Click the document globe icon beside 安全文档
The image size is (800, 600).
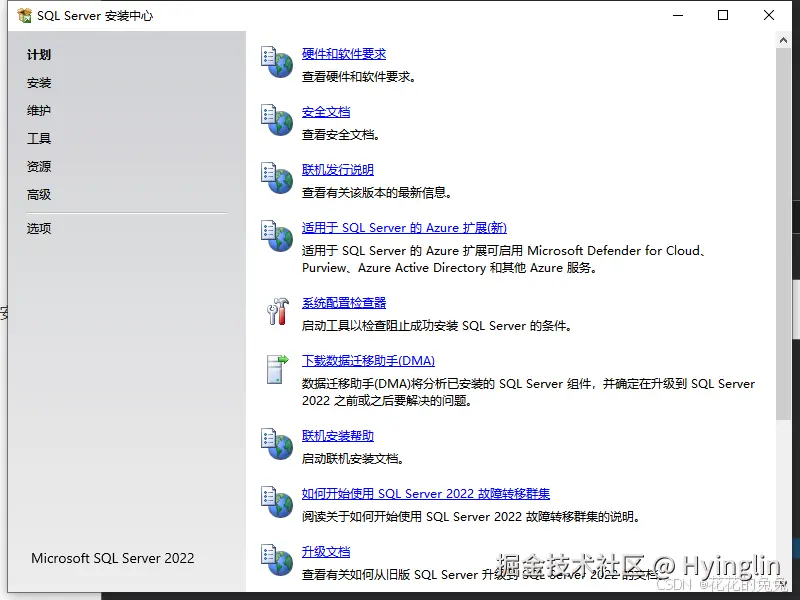[x=277, y=120]
